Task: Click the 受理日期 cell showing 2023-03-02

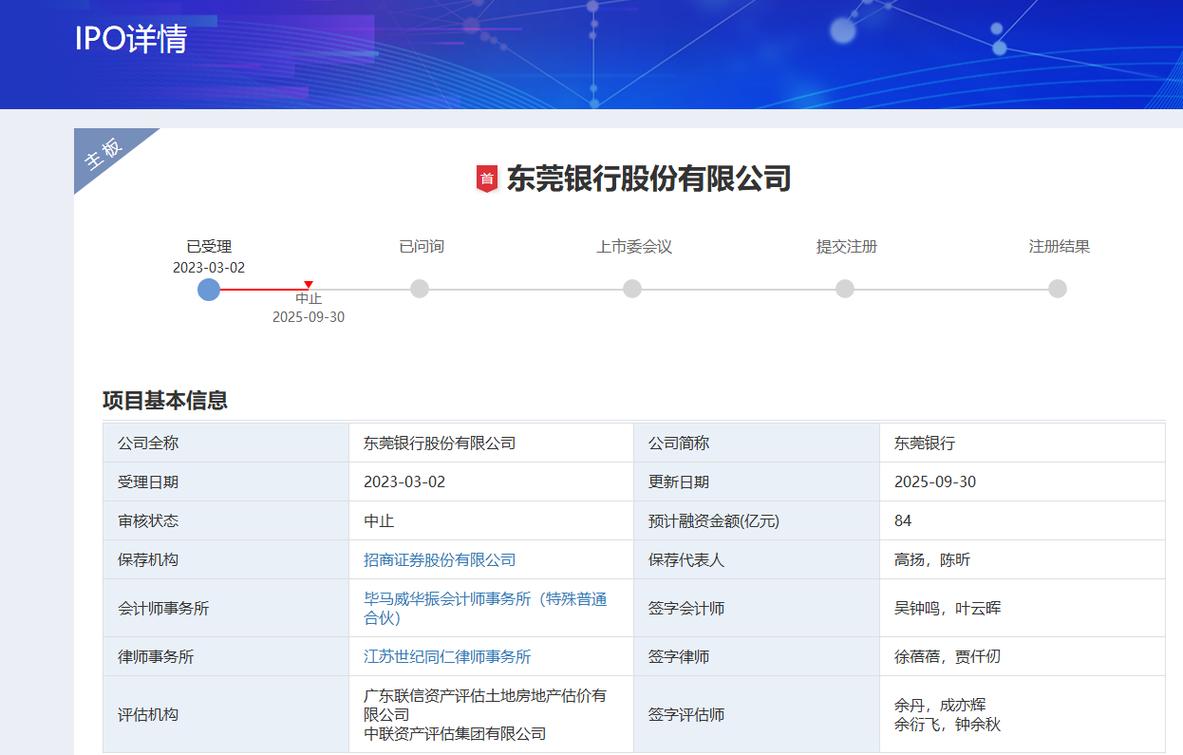Action: 405,481
